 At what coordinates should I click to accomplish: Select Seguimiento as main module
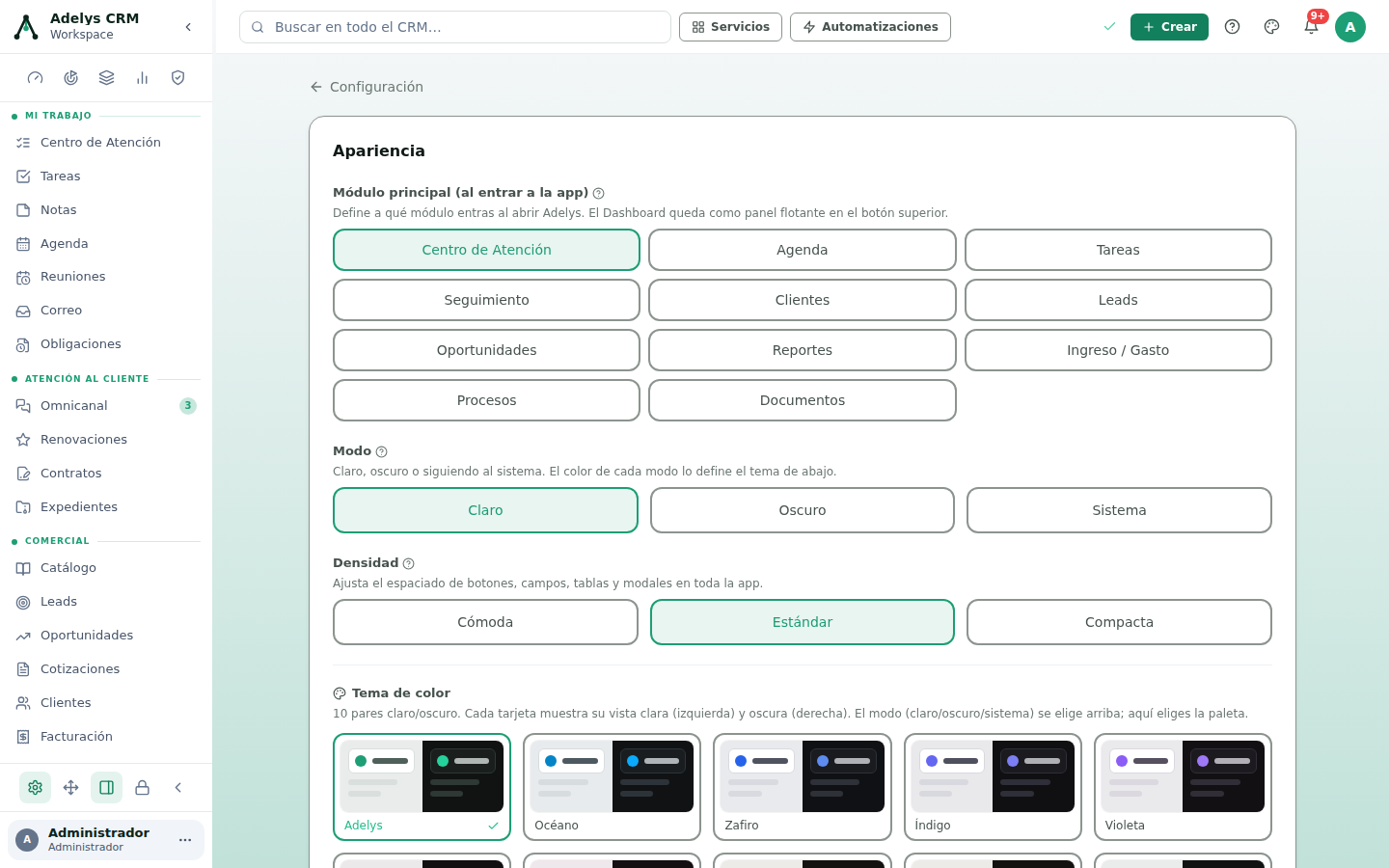coord(486,300)
